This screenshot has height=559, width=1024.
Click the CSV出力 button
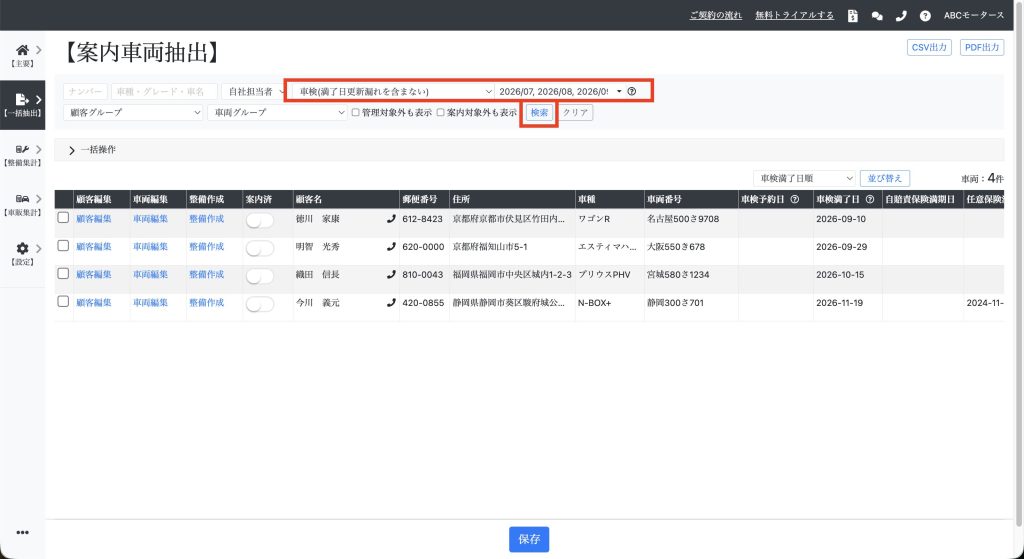pyautogui.click(x=929, y=48)
